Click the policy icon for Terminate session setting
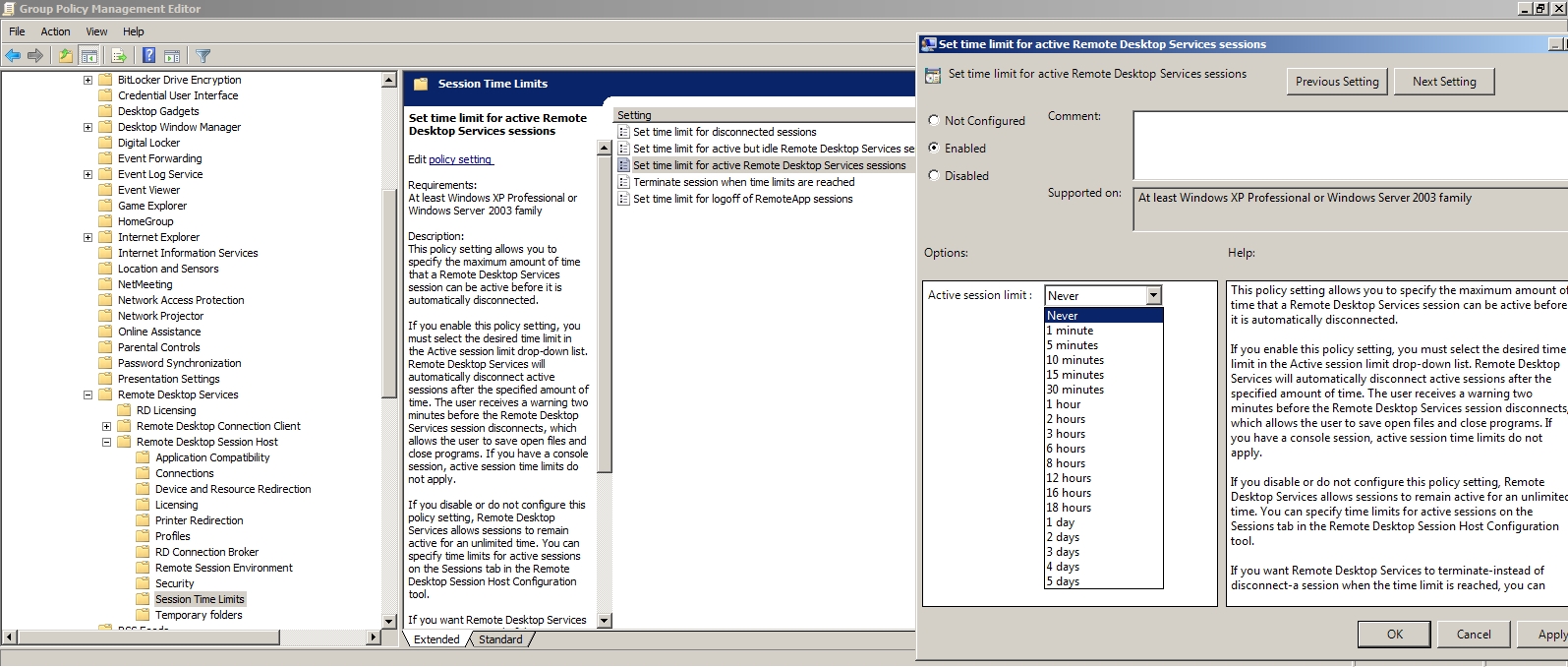 [624, 182]
